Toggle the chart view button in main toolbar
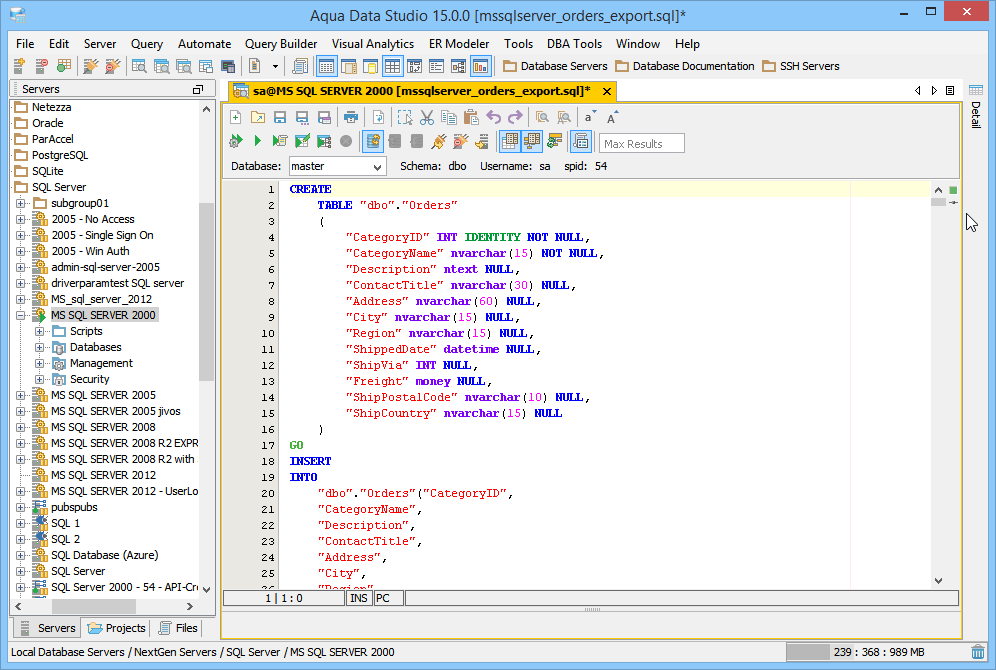Screen dimensions: 996x670 point(480,66)
